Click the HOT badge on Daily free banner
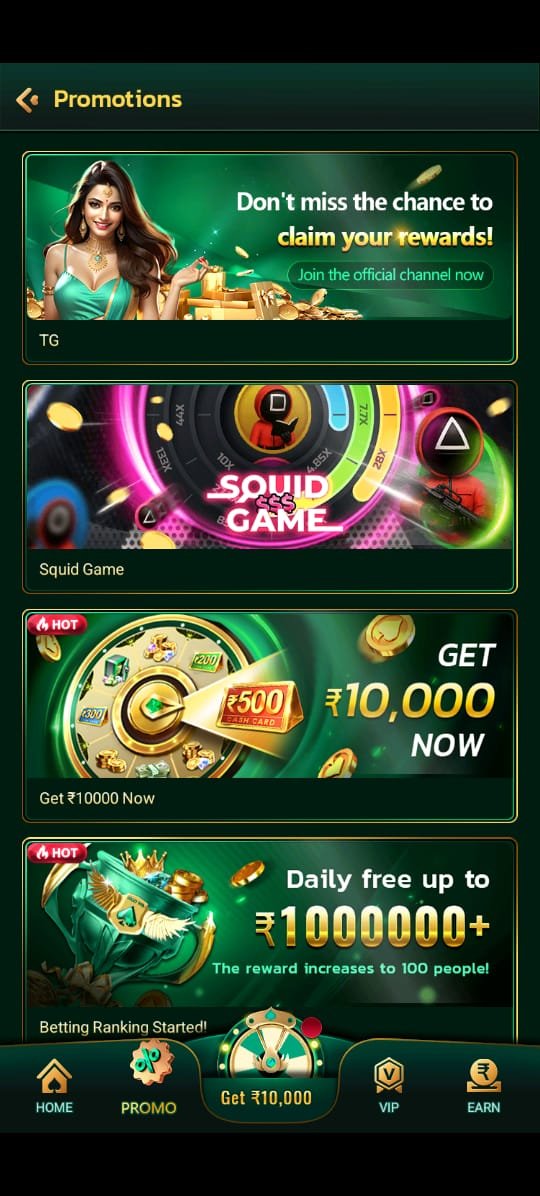 56,852
